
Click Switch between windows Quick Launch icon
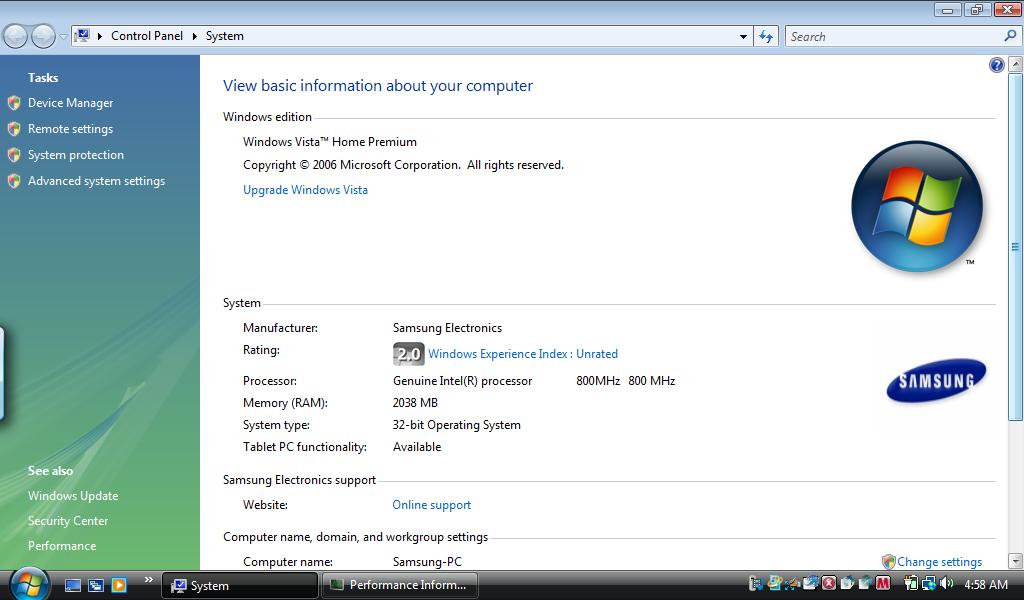pos(96,585)
